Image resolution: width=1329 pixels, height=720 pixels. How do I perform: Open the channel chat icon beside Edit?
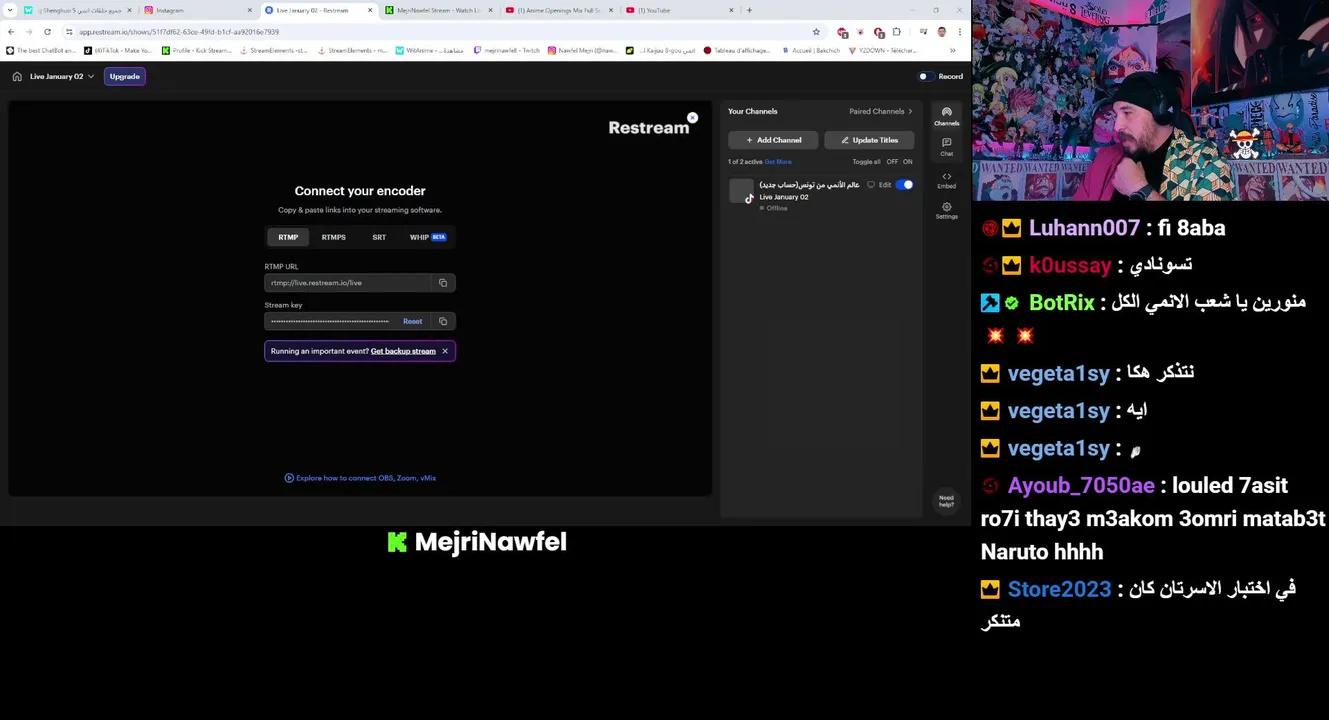pos(870,185)
